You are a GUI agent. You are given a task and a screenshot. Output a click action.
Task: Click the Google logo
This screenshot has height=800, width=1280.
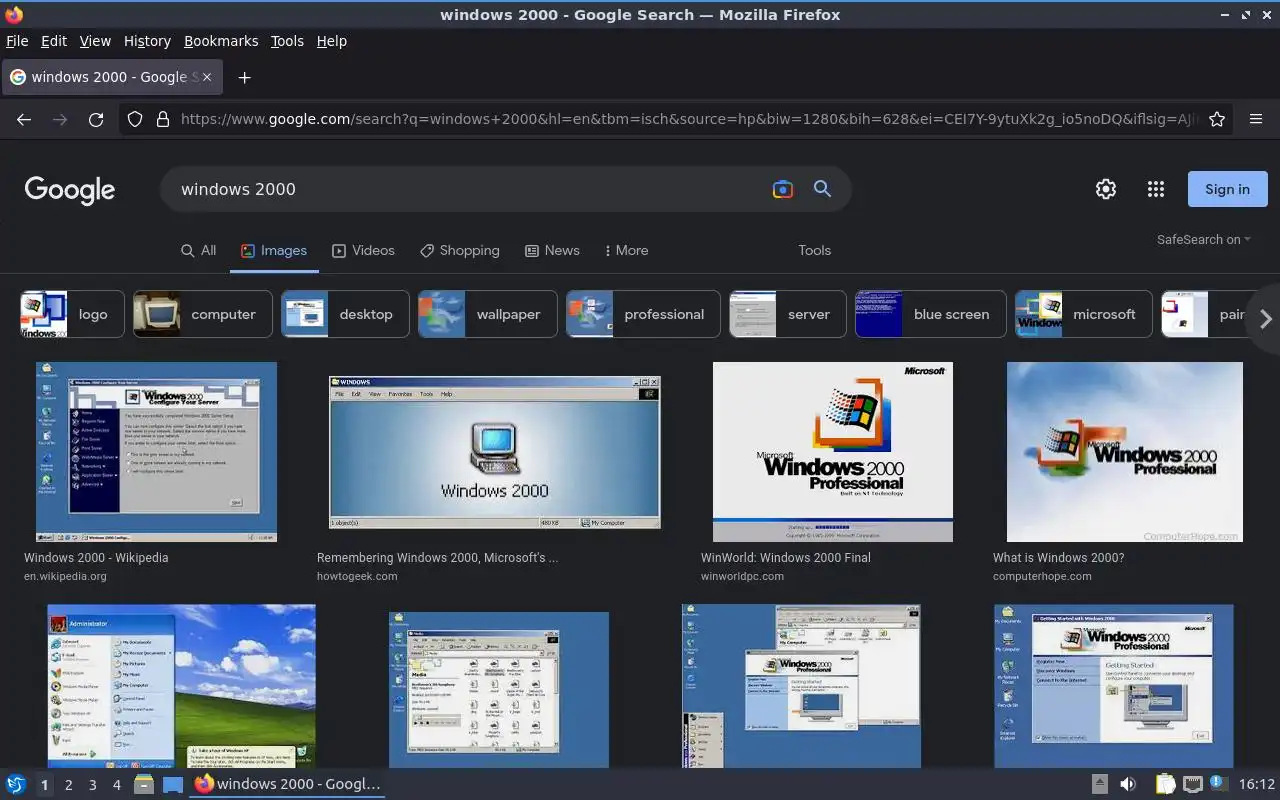pyautogui.click(x=70, y=190)
